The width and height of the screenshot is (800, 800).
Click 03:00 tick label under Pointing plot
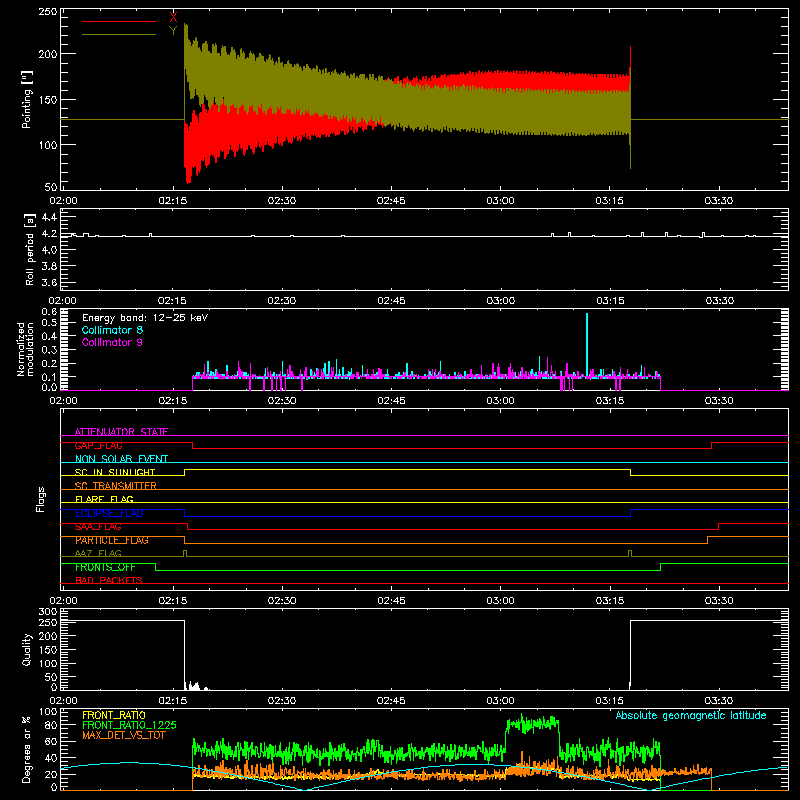(500, 201)
